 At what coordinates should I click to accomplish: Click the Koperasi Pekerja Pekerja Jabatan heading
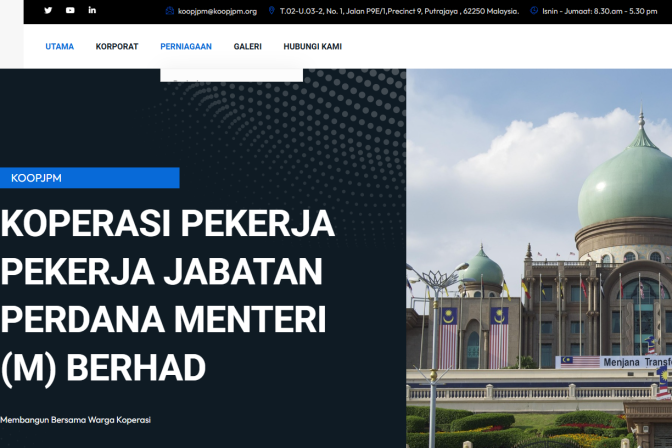[168, 296]
